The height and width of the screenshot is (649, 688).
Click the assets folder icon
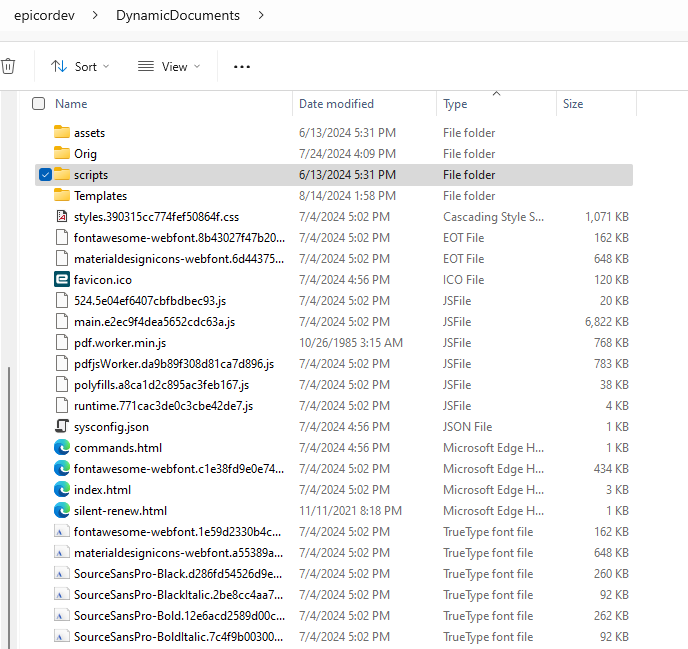point(62,132)
